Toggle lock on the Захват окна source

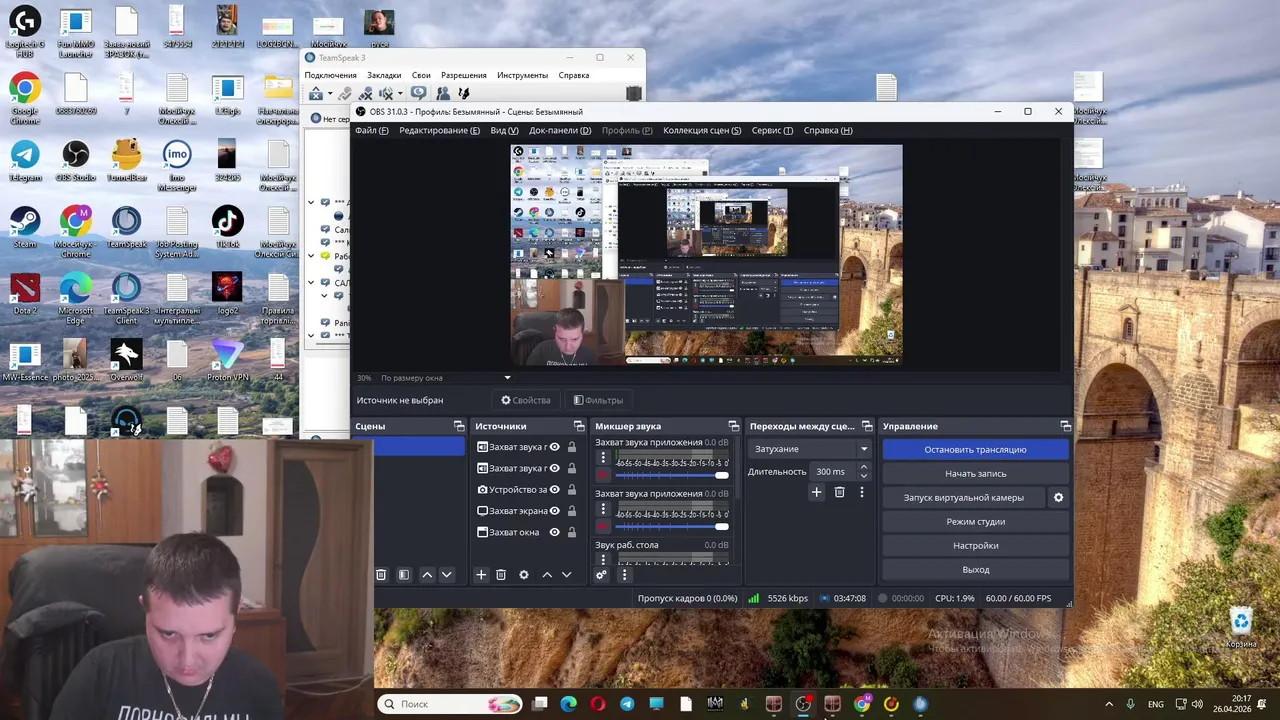tap(572, 532)
